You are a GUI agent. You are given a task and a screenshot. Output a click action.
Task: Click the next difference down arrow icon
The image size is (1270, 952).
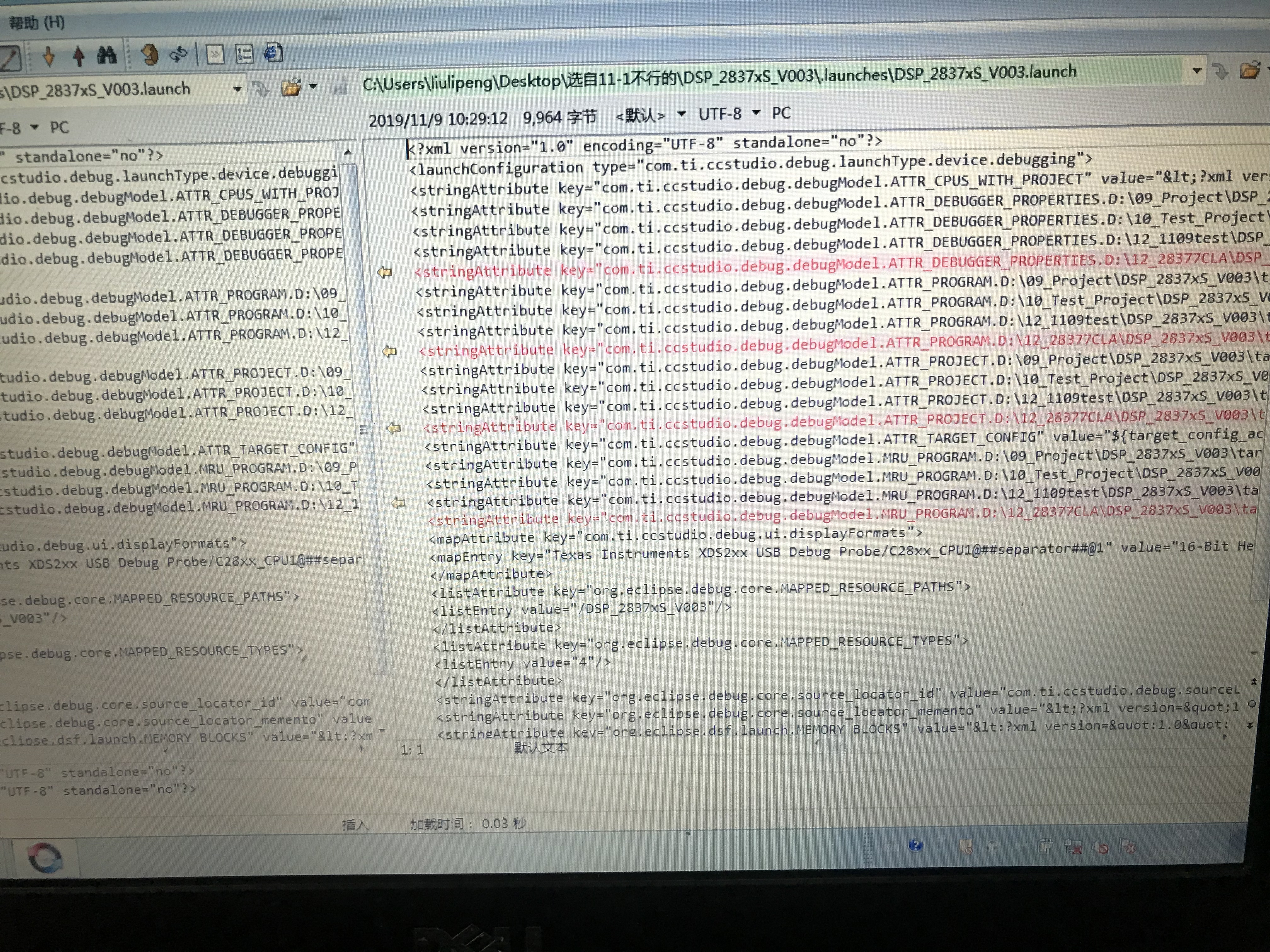click(x=49, y=56)
